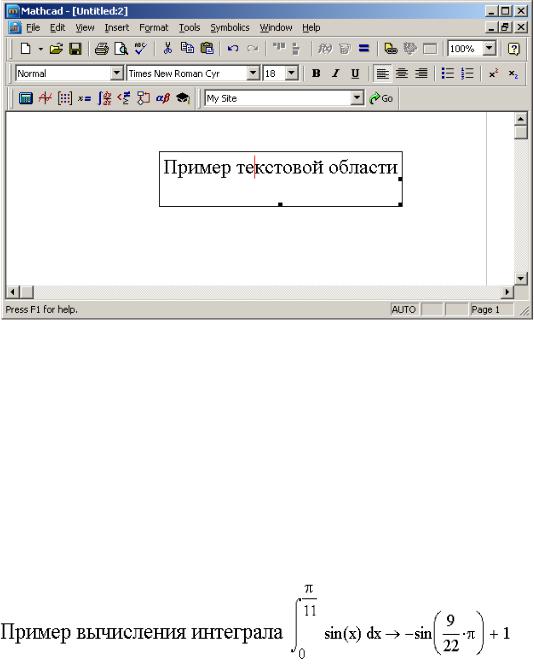Open the Programming toolbar icon

(x=143, y=99)
